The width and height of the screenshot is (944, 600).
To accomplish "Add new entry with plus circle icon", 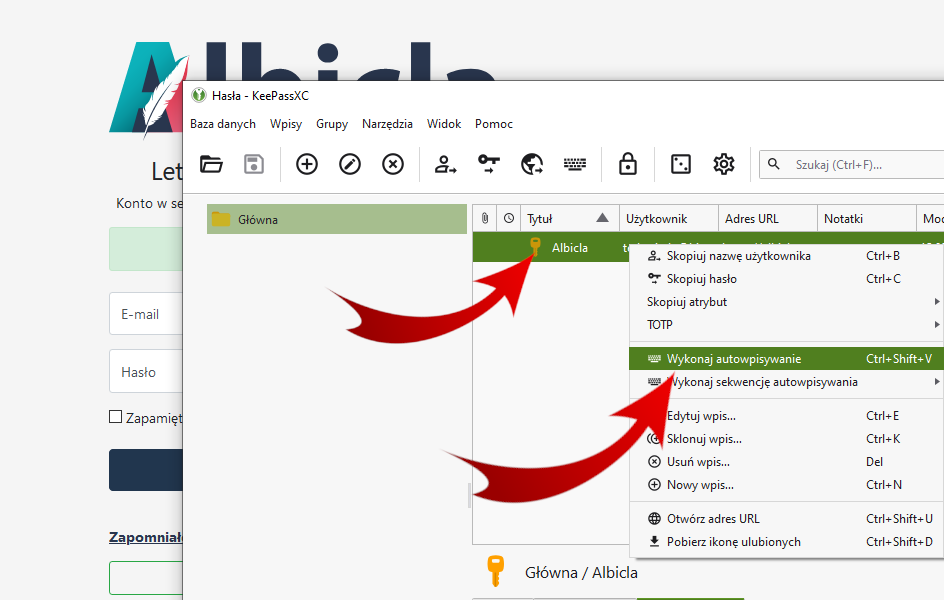I will [306, 164].
